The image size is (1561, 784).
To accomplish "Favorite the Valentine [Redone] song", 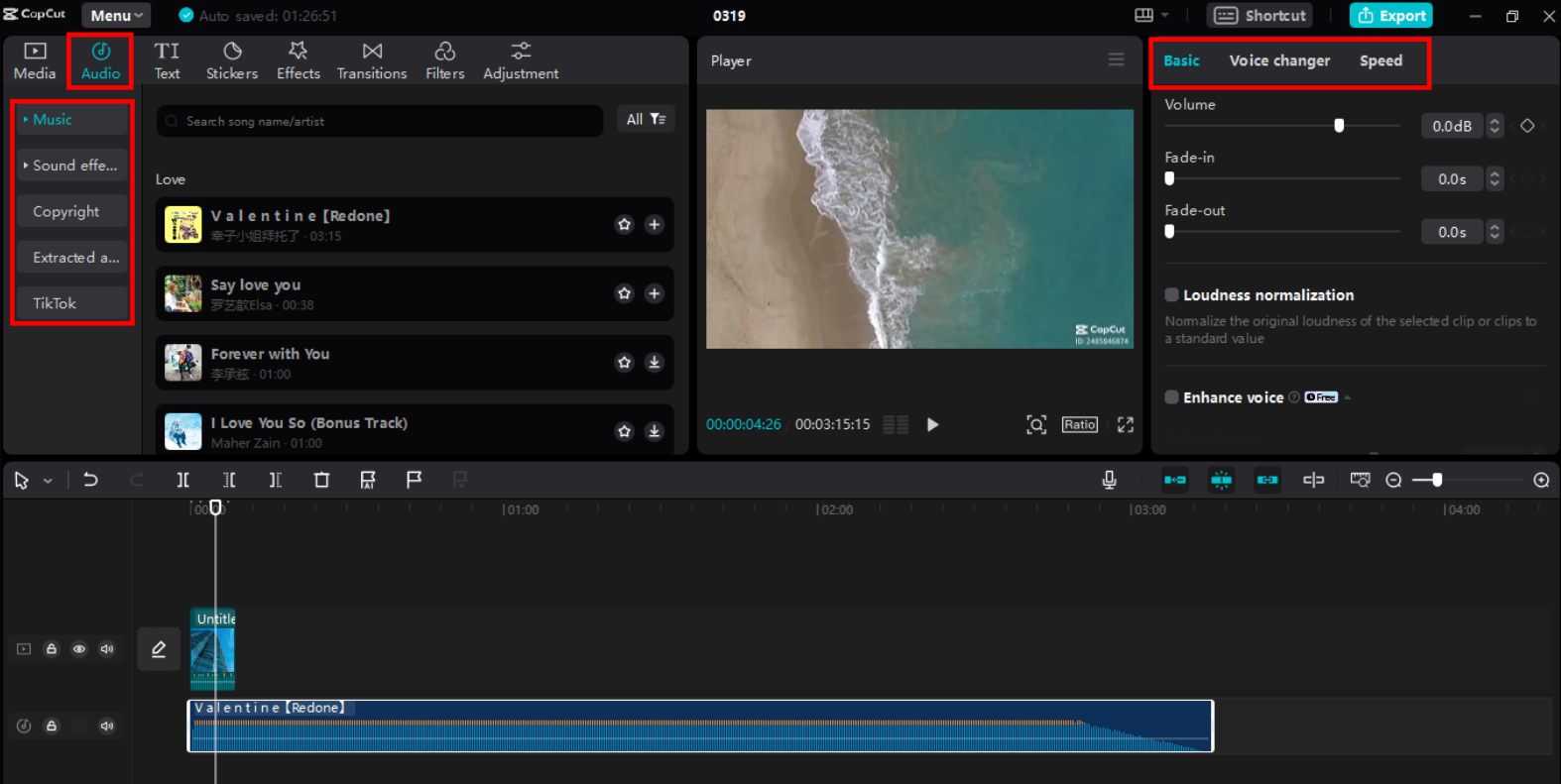I will tap(624, 224).
